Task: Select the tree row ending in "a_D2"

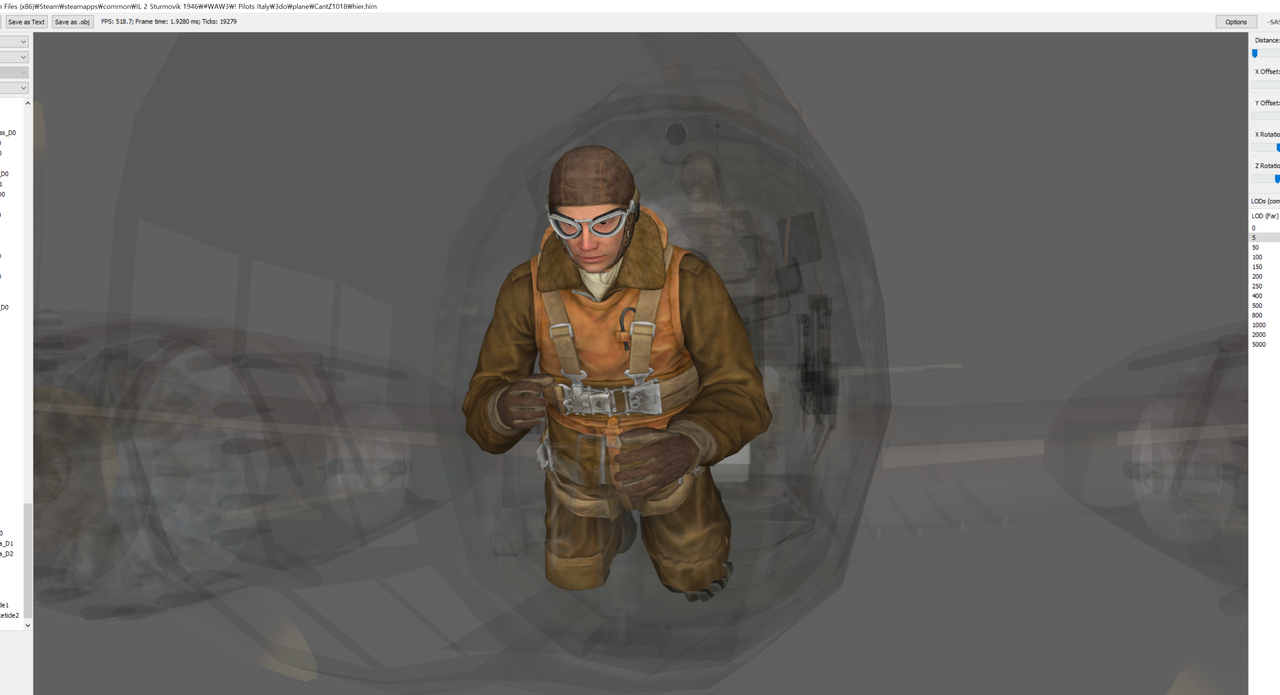Action: (7, 553)
